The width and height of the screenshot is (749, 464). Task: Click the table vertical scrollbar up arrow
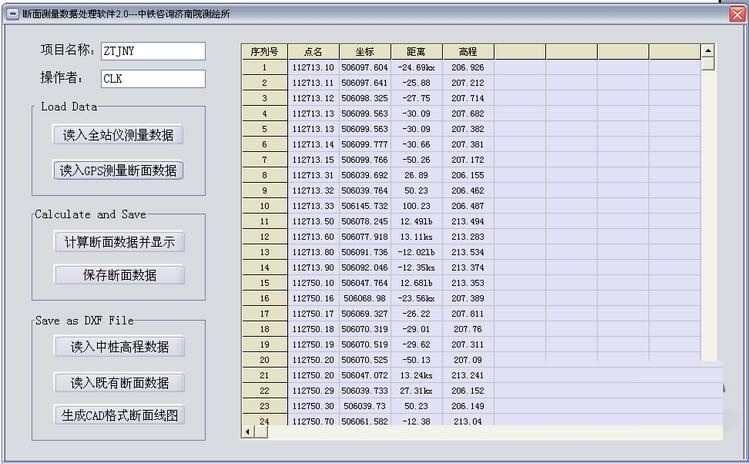708,50
